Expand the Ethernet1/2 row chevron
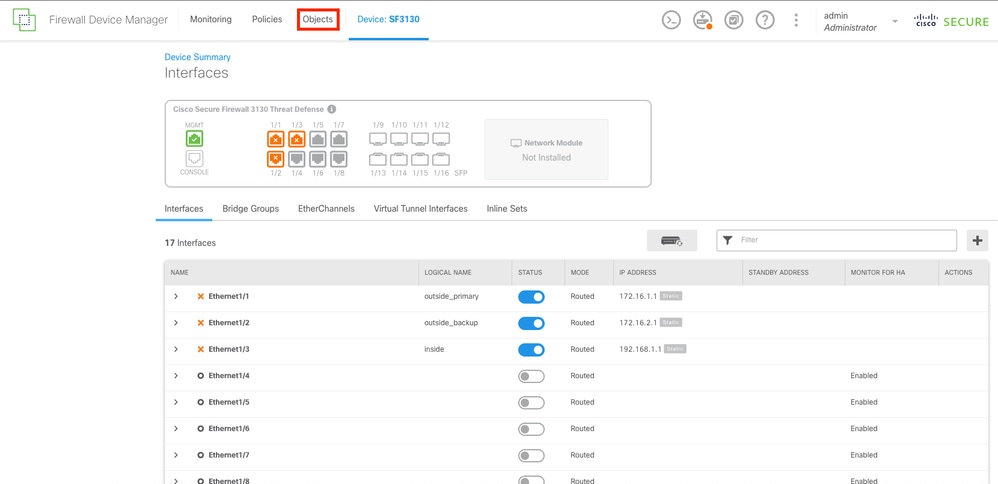The image size is (998, 484). point(176,323)
